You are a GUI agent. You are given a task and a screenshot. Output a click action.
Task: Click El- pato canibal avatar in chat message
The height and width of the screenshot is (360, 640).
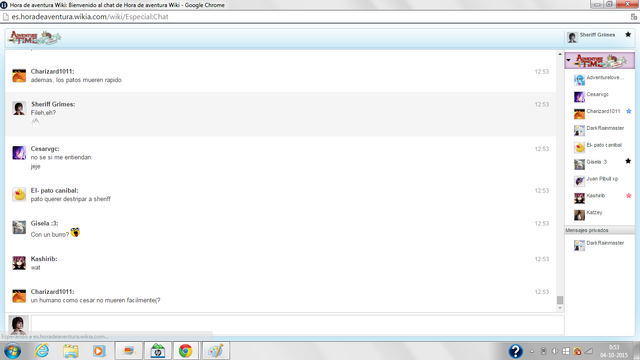(19, 194)
